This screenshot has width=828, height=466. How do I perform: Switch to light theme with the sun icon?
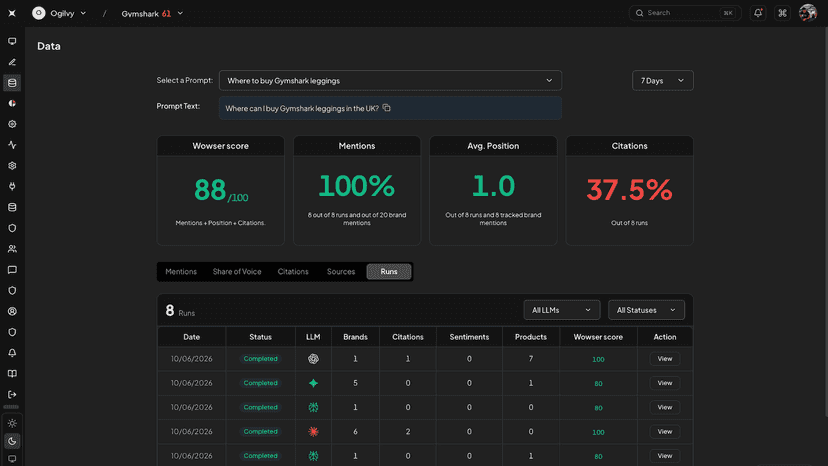(12, 423)
